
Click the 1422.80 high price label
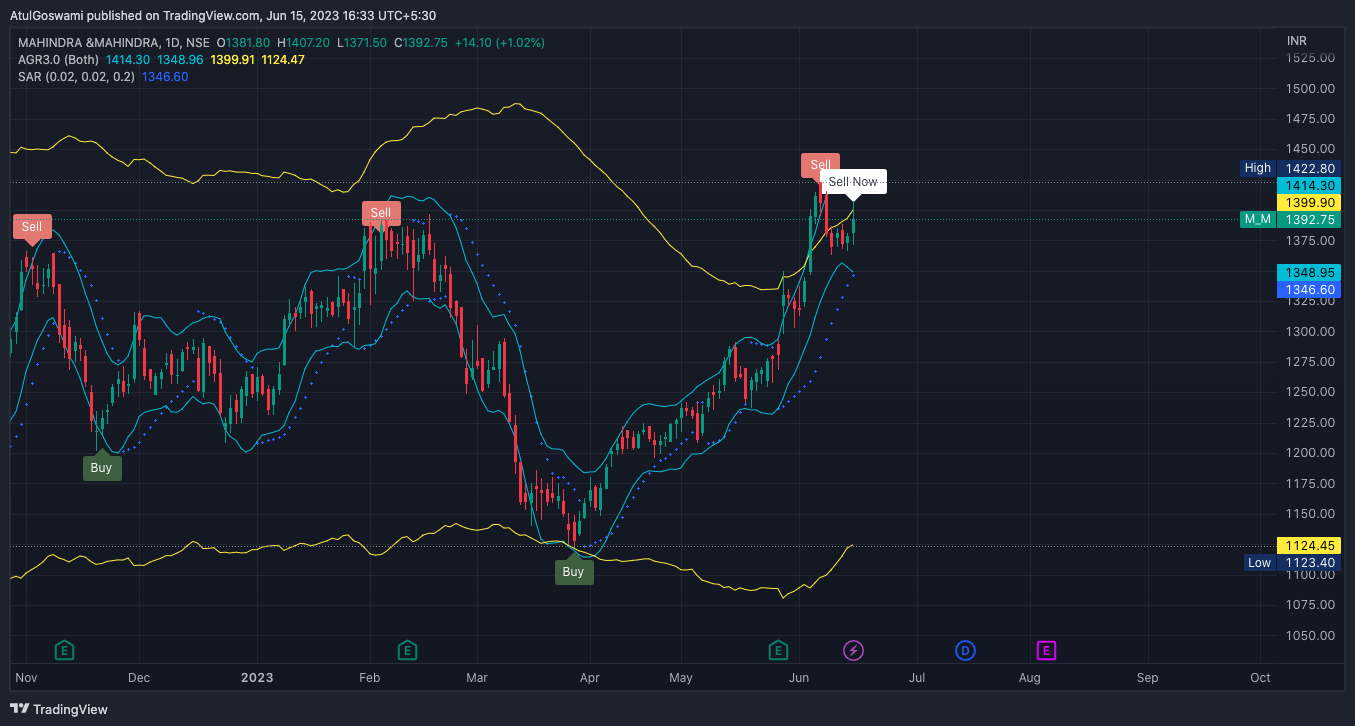coord(1310,168)
